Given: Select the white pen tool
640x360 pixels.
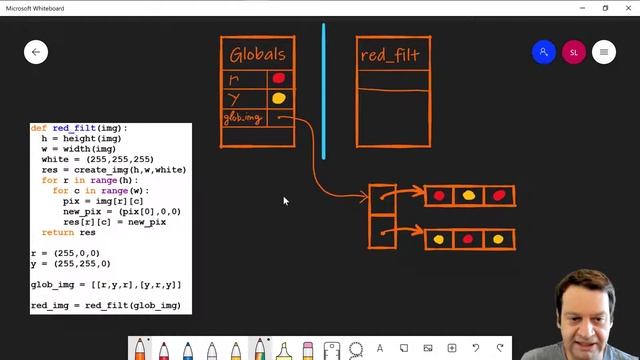Looking at the screenshot, I should point(212,350).
